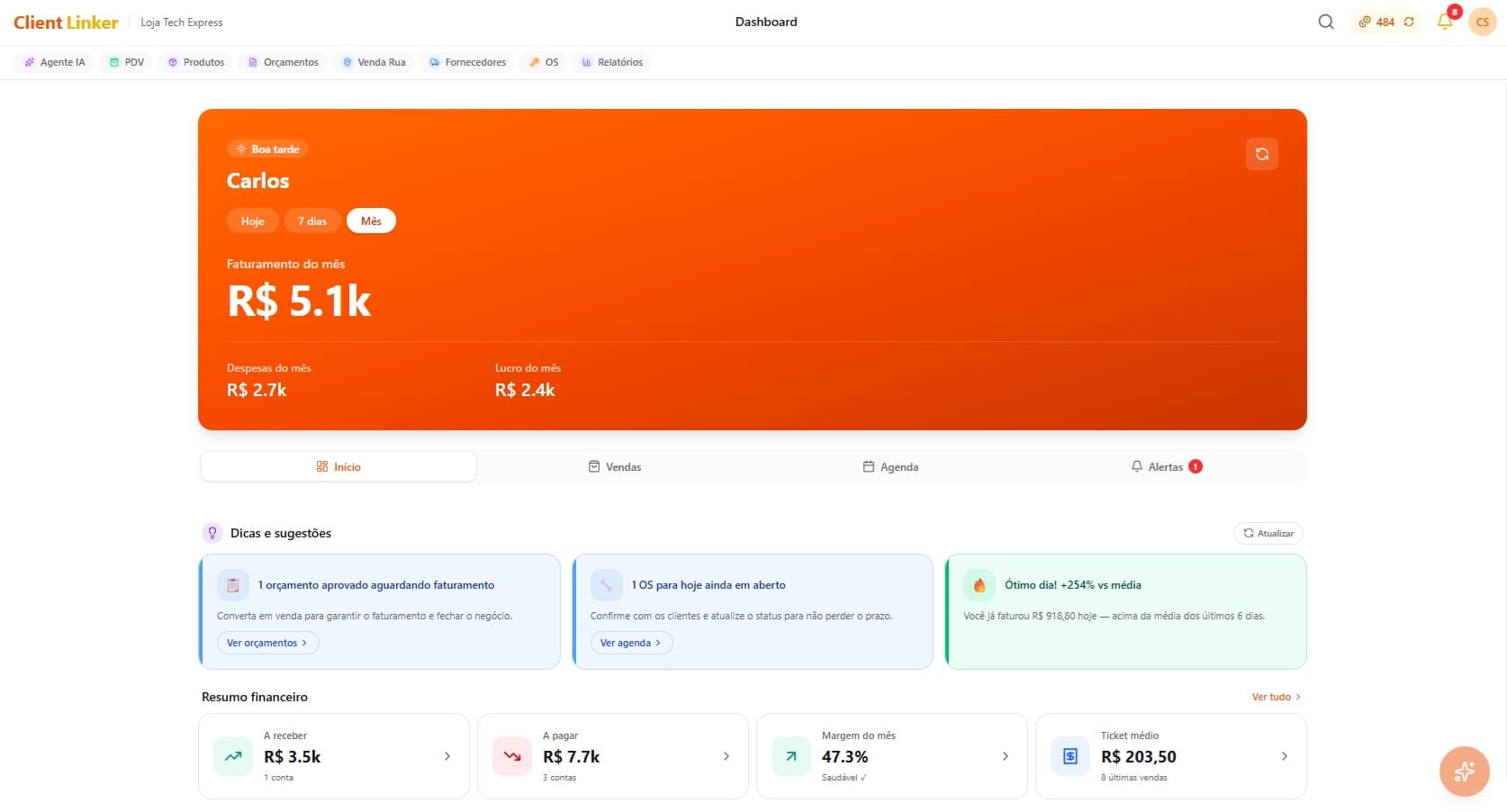Expand Margem do mês card chevron
The height and width of the screenshot is (812, 1507).
[x=1006, y=756]
